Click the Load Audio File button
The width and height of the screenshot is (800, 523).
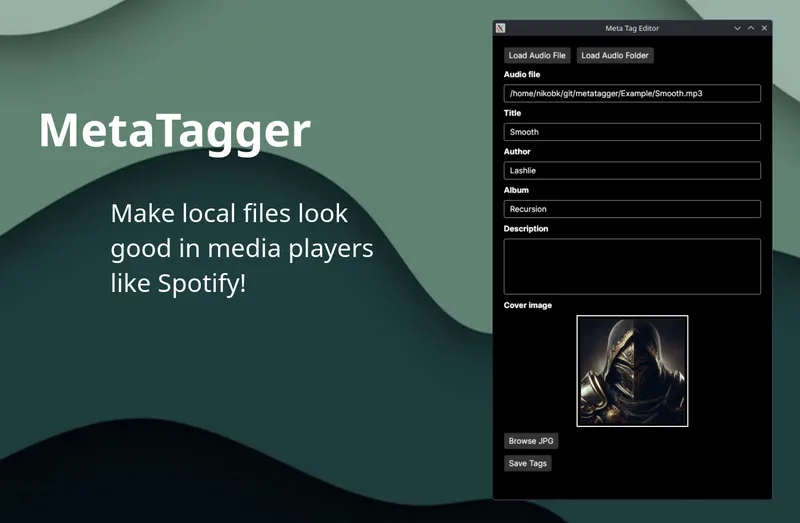pyautogui.click(x=537, y=56)
